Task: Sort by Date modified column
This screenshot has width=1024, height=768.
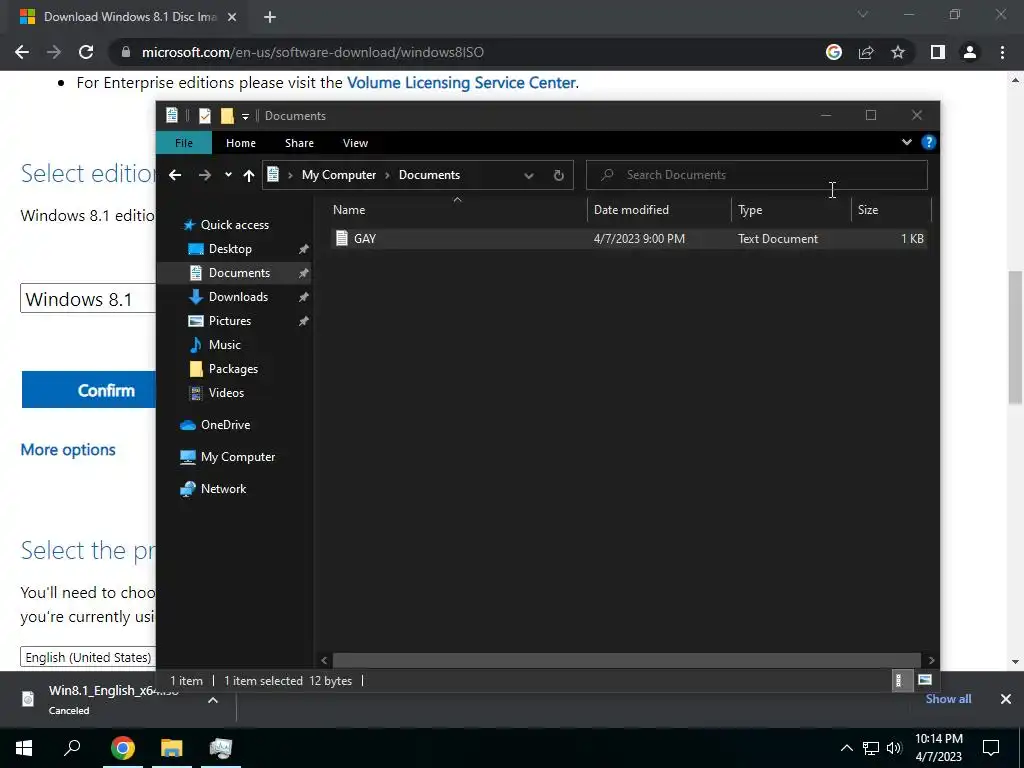Action: 659,210
